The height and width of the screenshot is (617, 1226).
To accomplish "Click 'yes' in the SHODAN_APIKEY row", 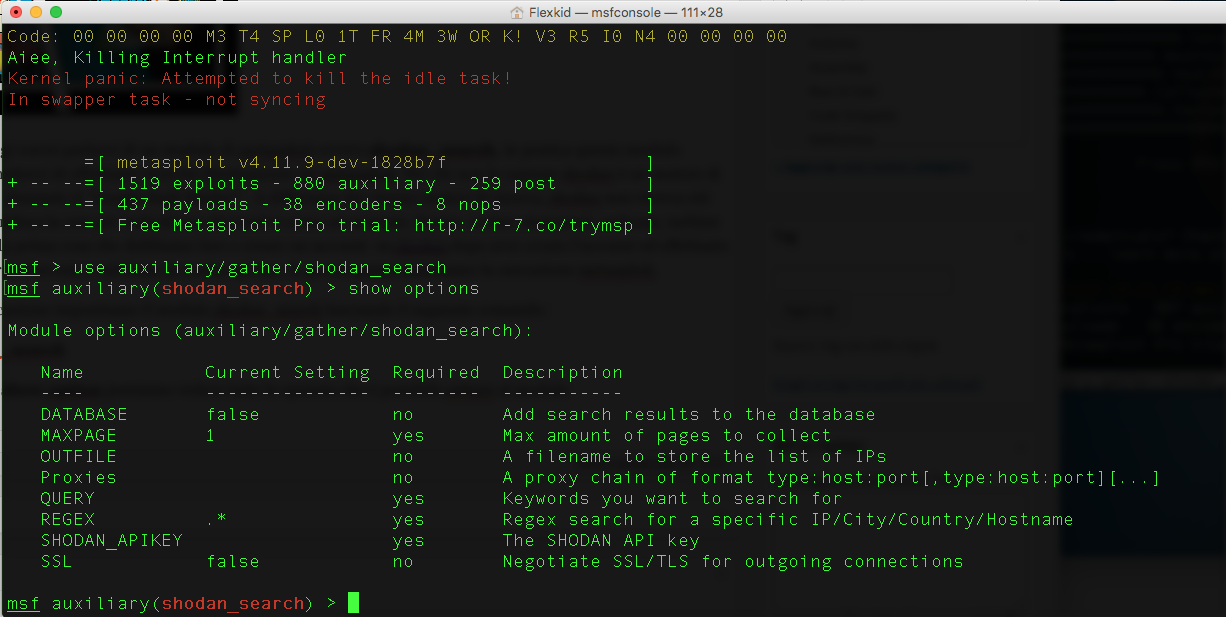I will click(x=408, y=540).
